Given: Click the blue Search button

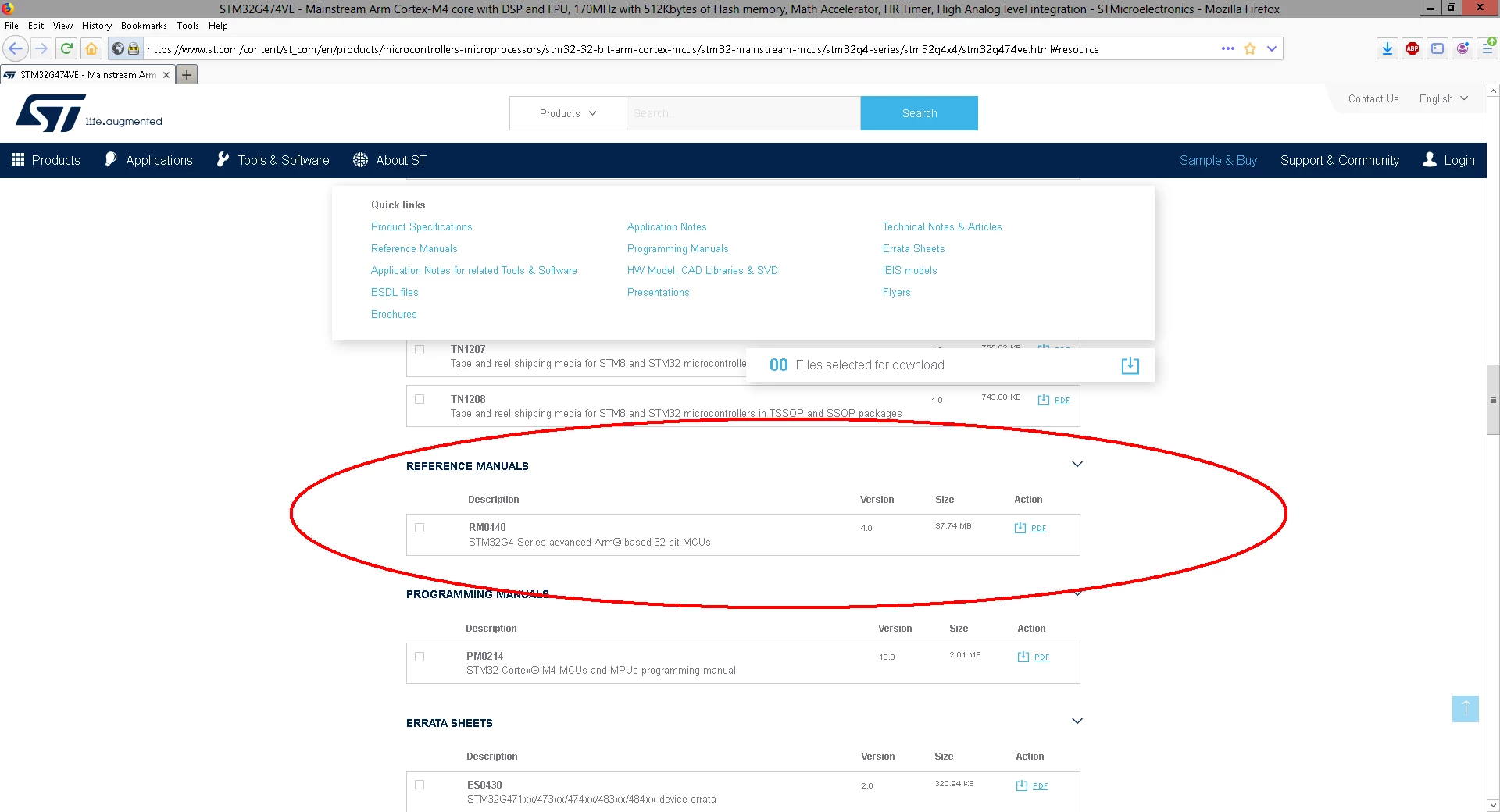Looking at the screenshot, I should [920, 113].
